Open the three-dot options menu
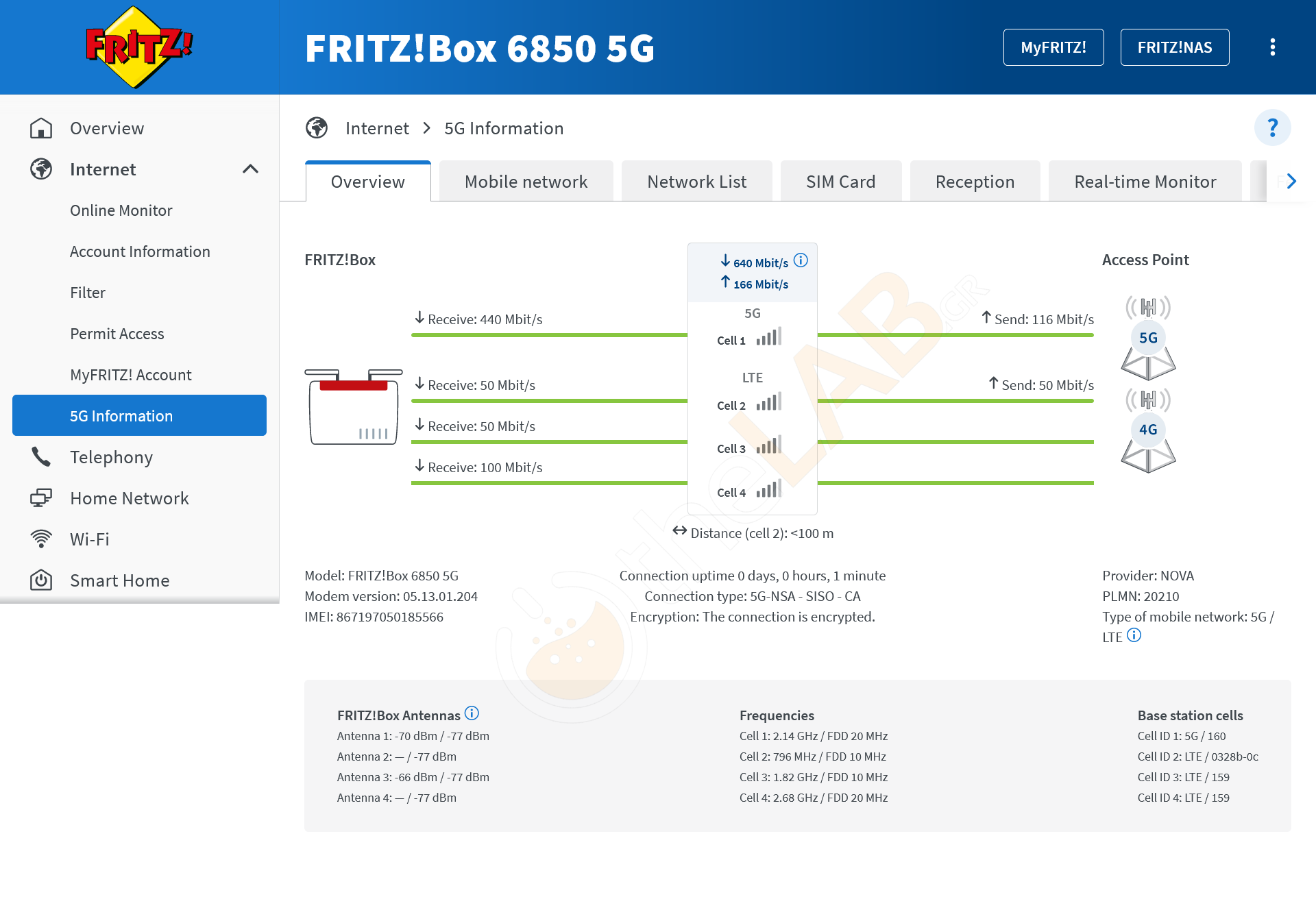 [1272, 47]
